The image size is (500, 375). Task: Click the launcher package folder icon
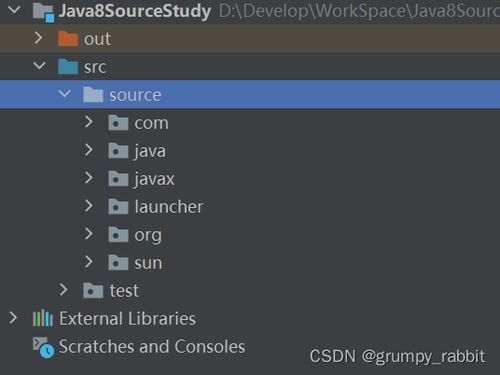click(118, 207)
